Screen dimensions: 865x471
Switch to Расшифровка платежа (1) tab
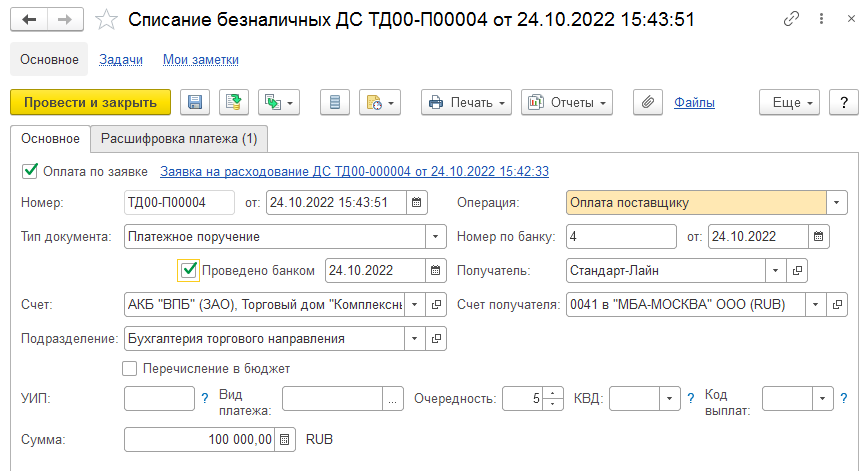click(x=179, y=138)
